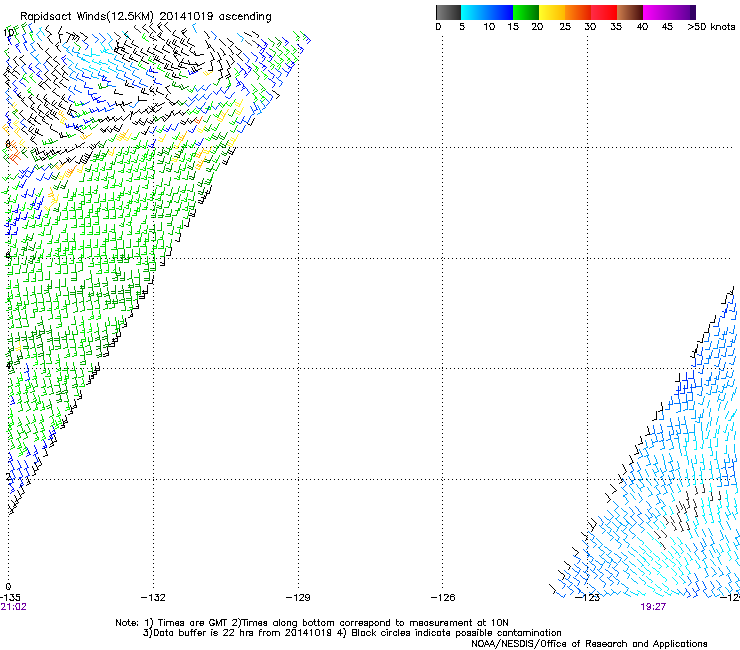This screenshot has width=740, height=650.
Task: Click the "15" legend scale value
Action: pyautogui.click(x=513, y=27)
